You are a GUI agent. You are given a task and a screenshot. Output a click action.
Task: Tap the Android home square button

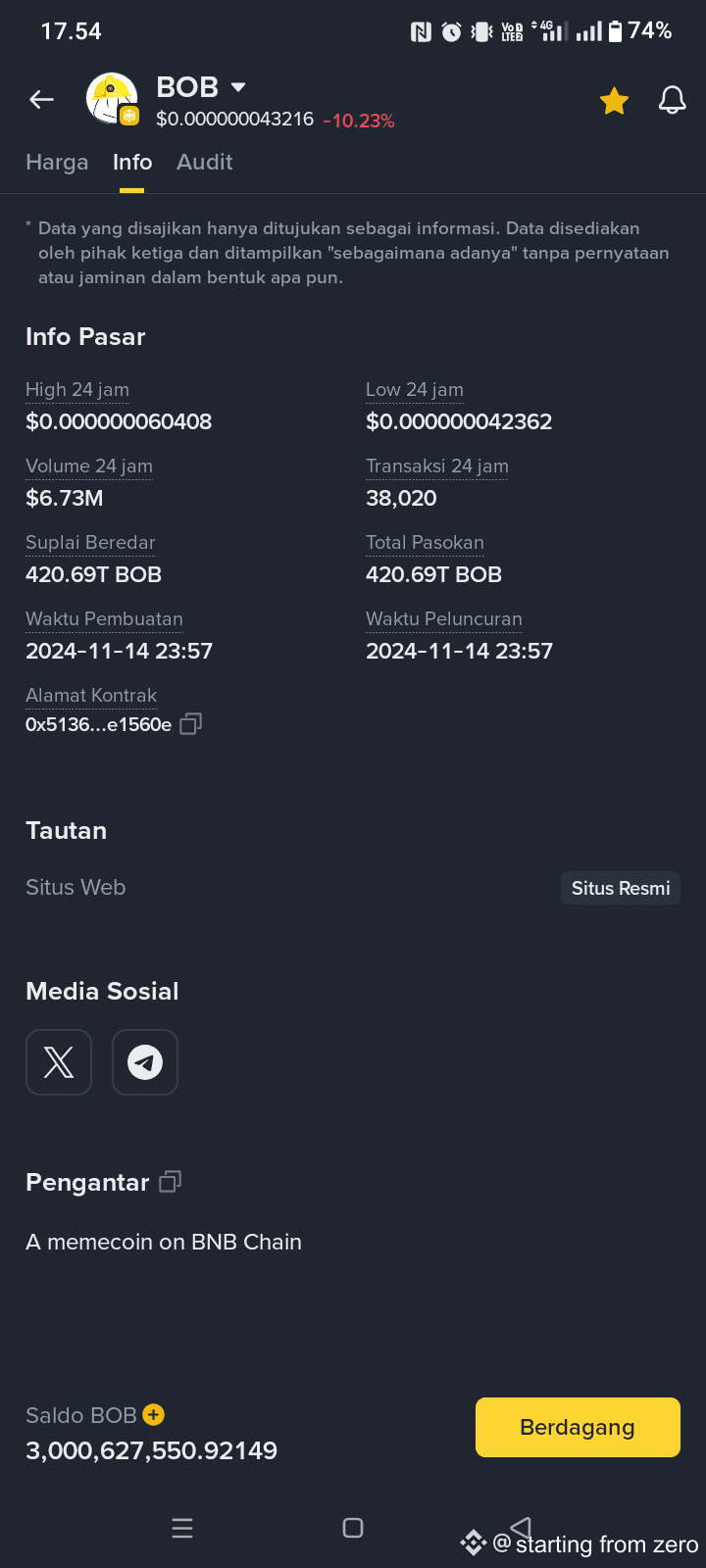click(353, 1528)
